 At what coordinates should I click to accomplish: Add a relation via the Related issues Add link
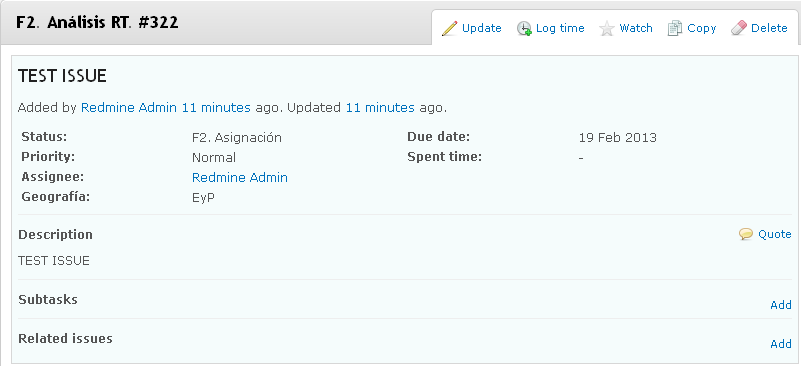781,344
